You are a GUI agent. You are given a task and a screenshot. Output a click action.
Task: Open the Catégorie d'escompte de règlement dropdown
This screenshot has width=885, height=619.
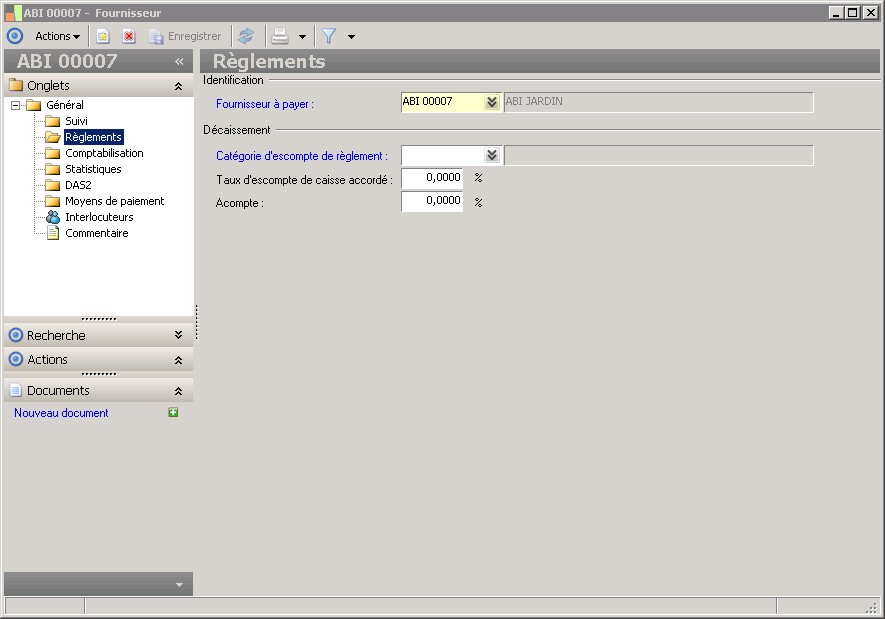coord(491,156)
